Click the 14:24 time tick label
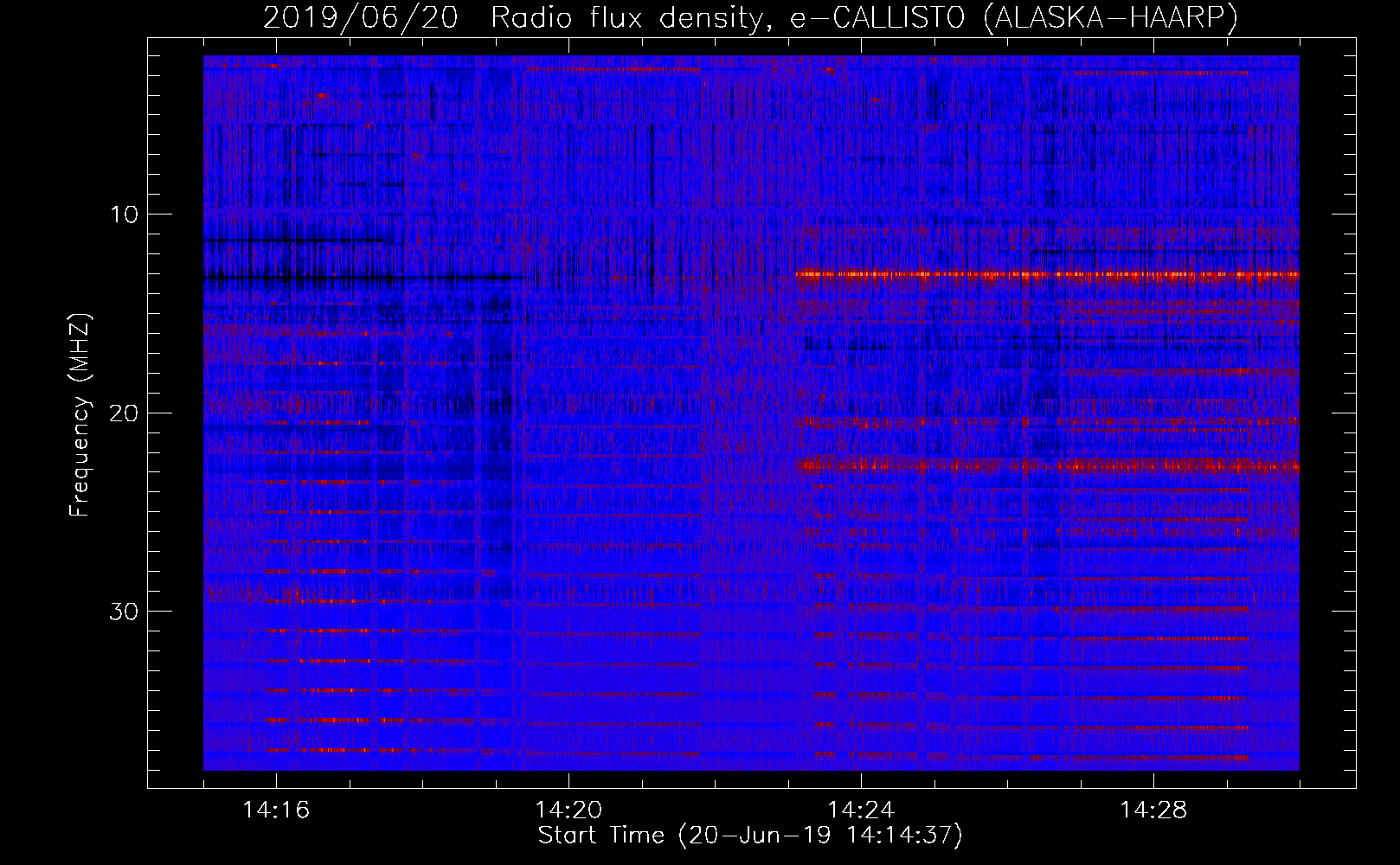This screenshot has height=865, width=1400. click(861, 811)
